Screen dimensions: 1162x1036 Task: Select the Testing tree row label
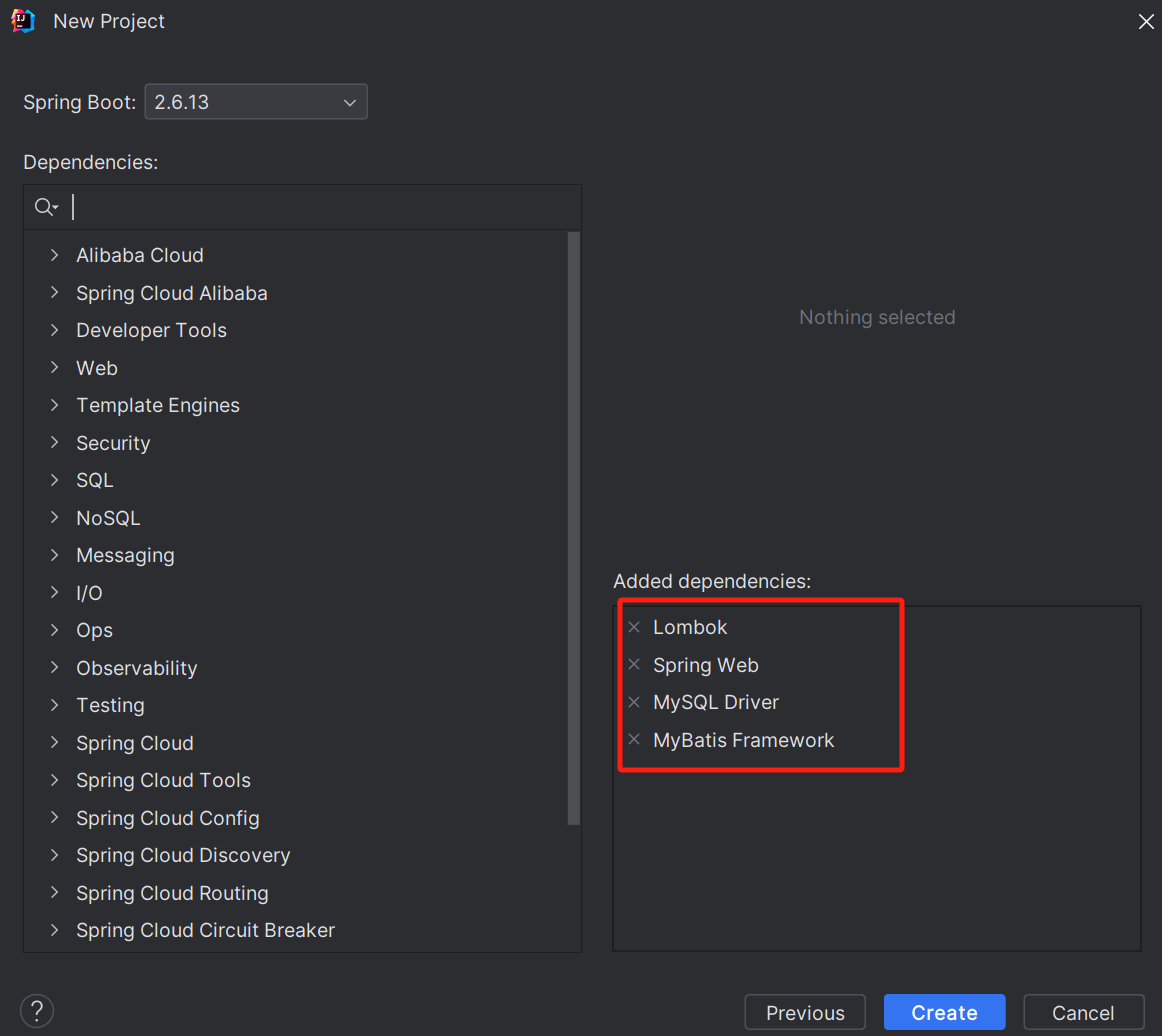(110, 705)
